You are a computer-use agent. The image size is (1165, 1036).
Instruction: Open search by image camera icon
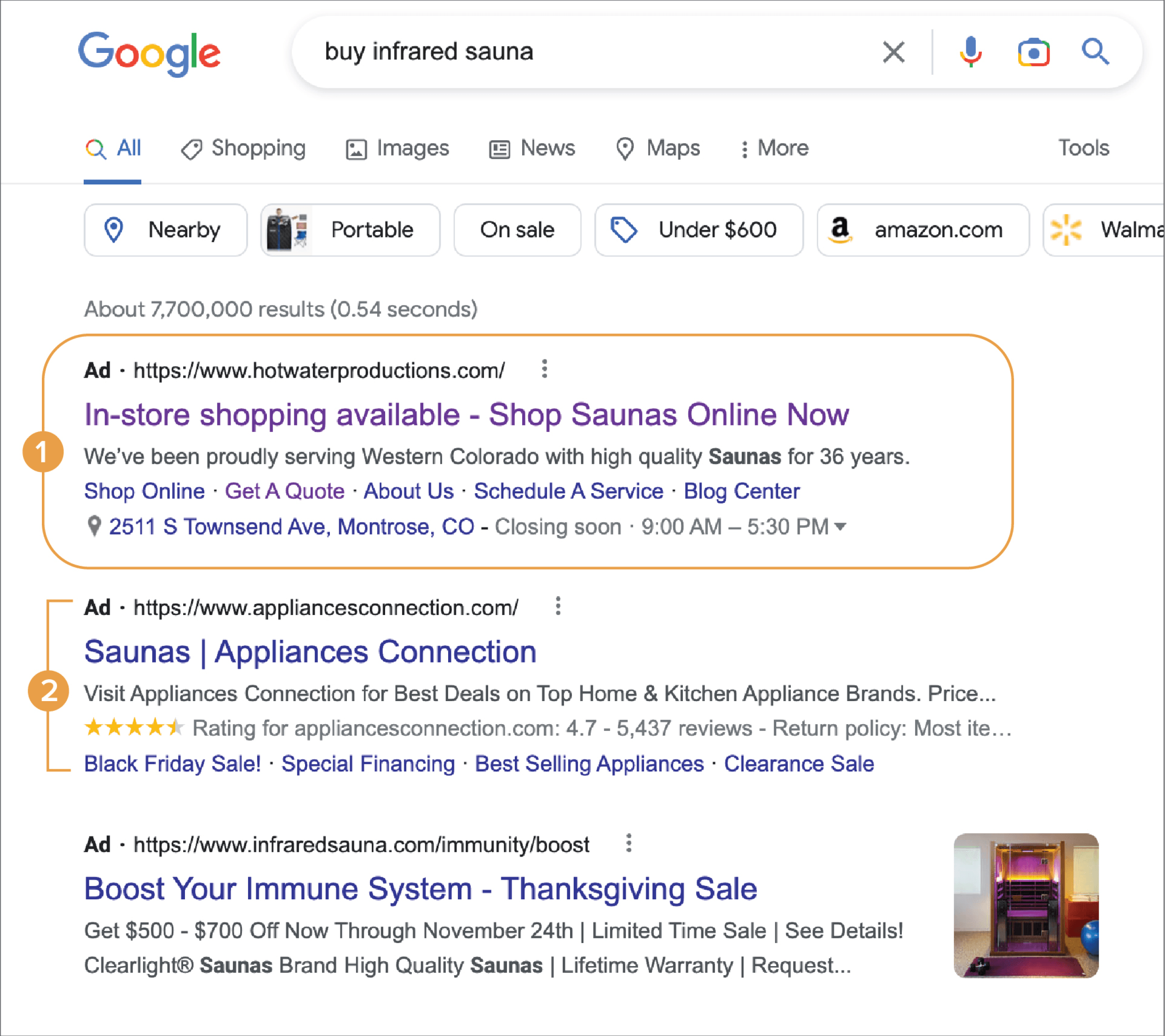pyautogui.click(x=1033, y=53)
